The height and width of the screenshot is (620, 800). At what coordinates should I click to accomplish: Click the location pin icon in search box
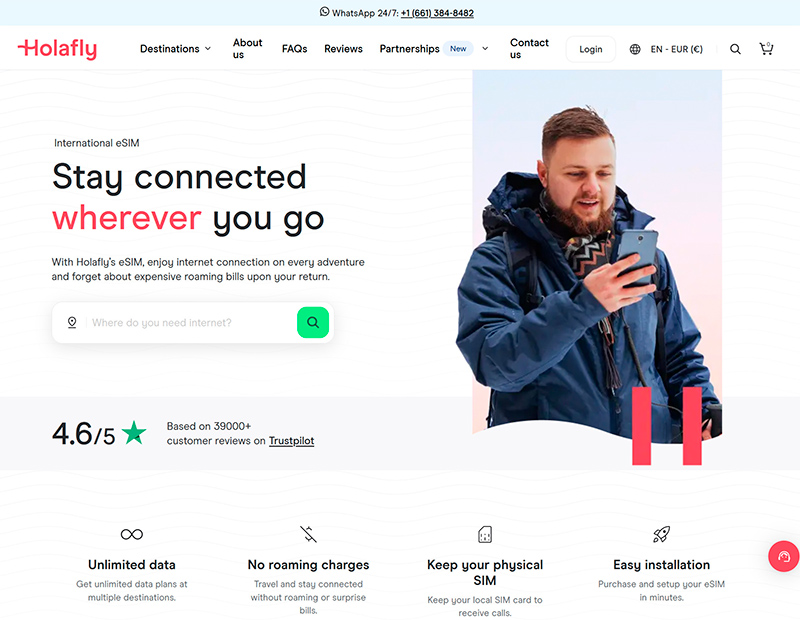click(72, 323)
